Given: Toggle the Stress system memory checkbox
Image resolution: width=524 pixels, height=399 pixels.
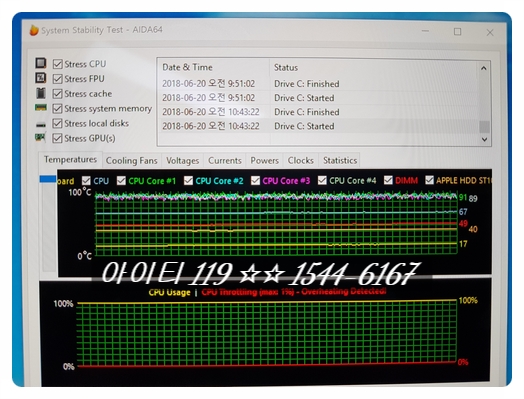Looking at the screenshot, I should 57,109.
